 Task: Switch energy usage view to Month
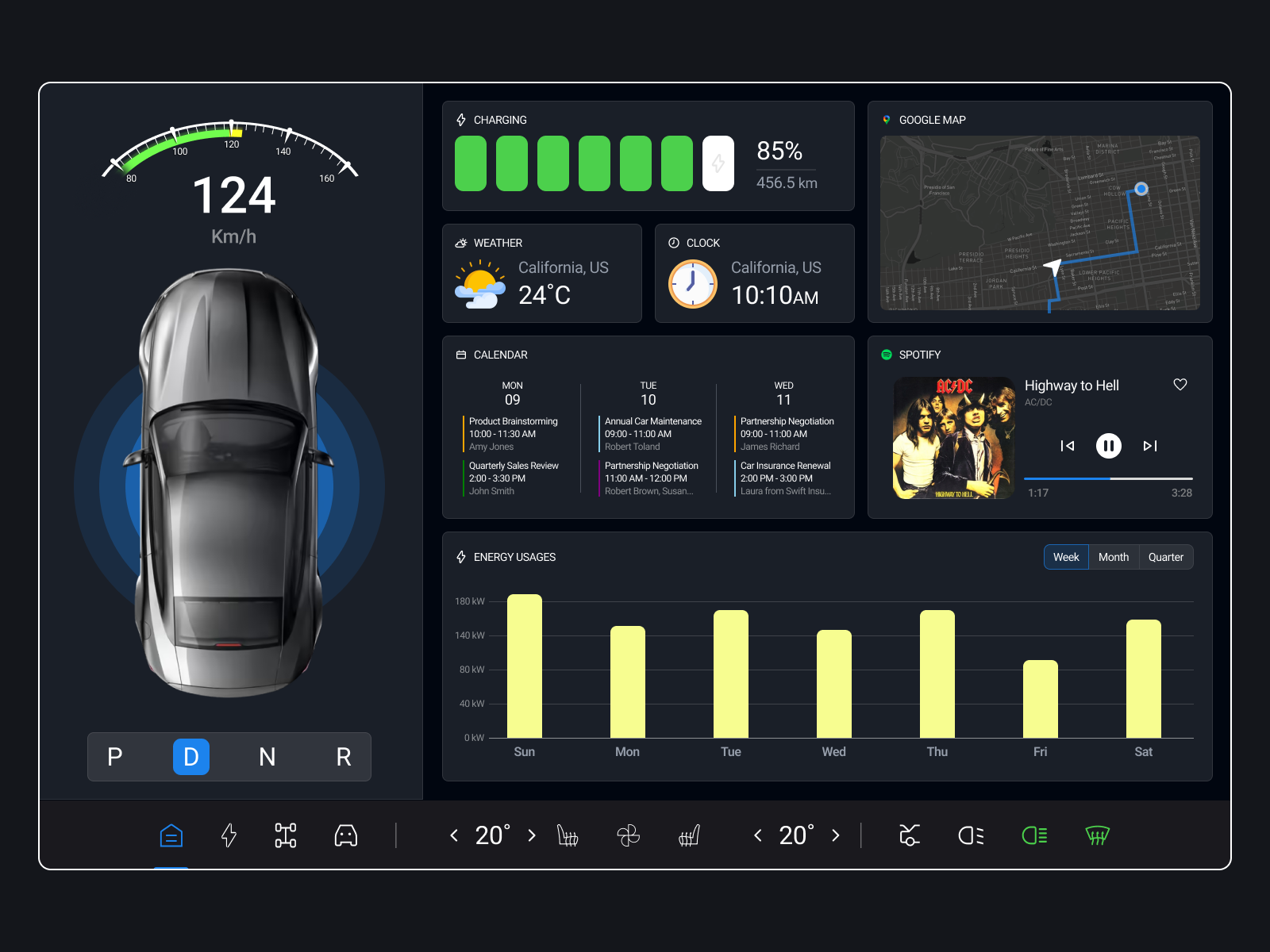[1113, 557]
